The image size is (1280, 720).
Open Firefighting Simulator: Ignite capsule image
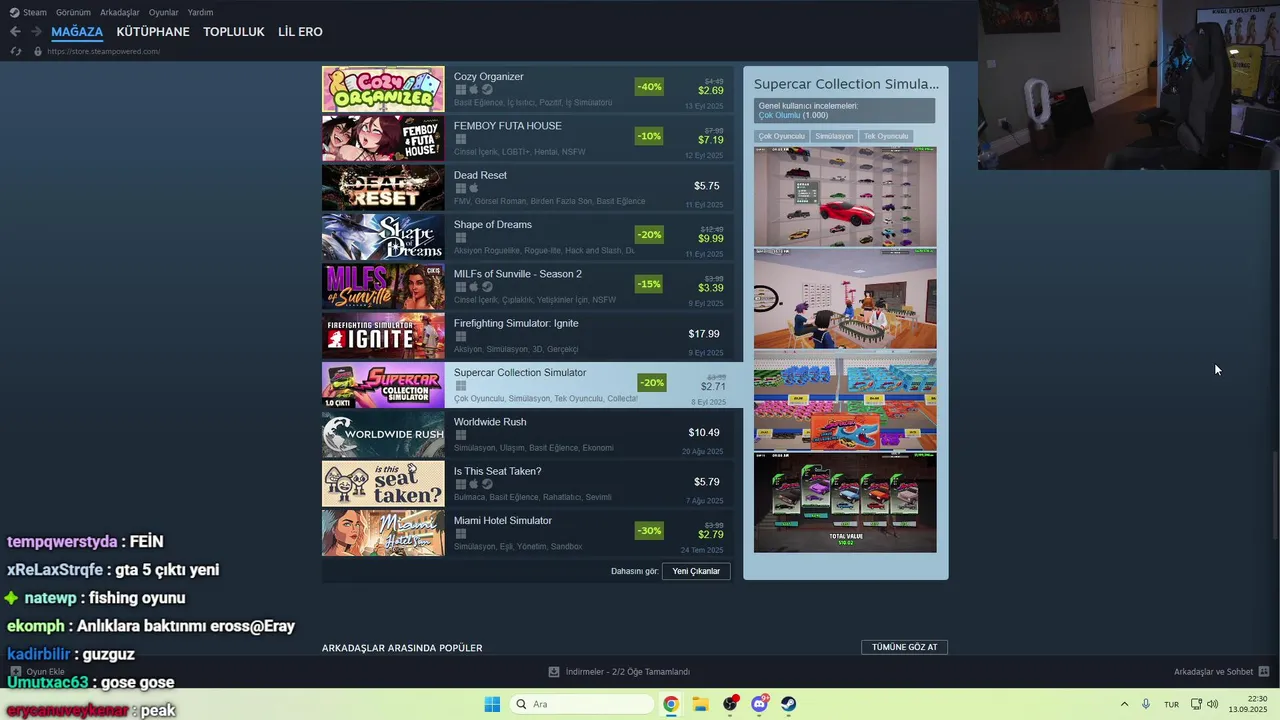(x=383, y=336)
